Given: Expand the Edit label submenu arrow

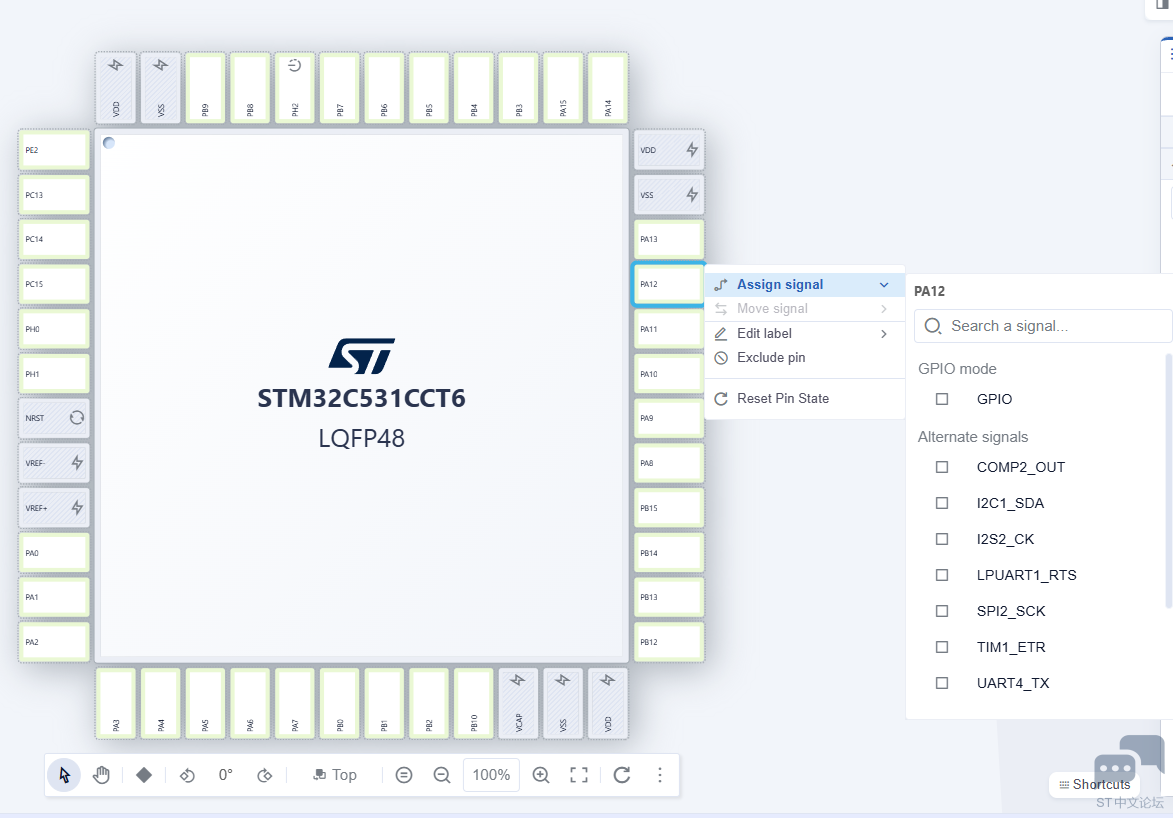Looking at the screenshot, I should click(x=884, y=334).
